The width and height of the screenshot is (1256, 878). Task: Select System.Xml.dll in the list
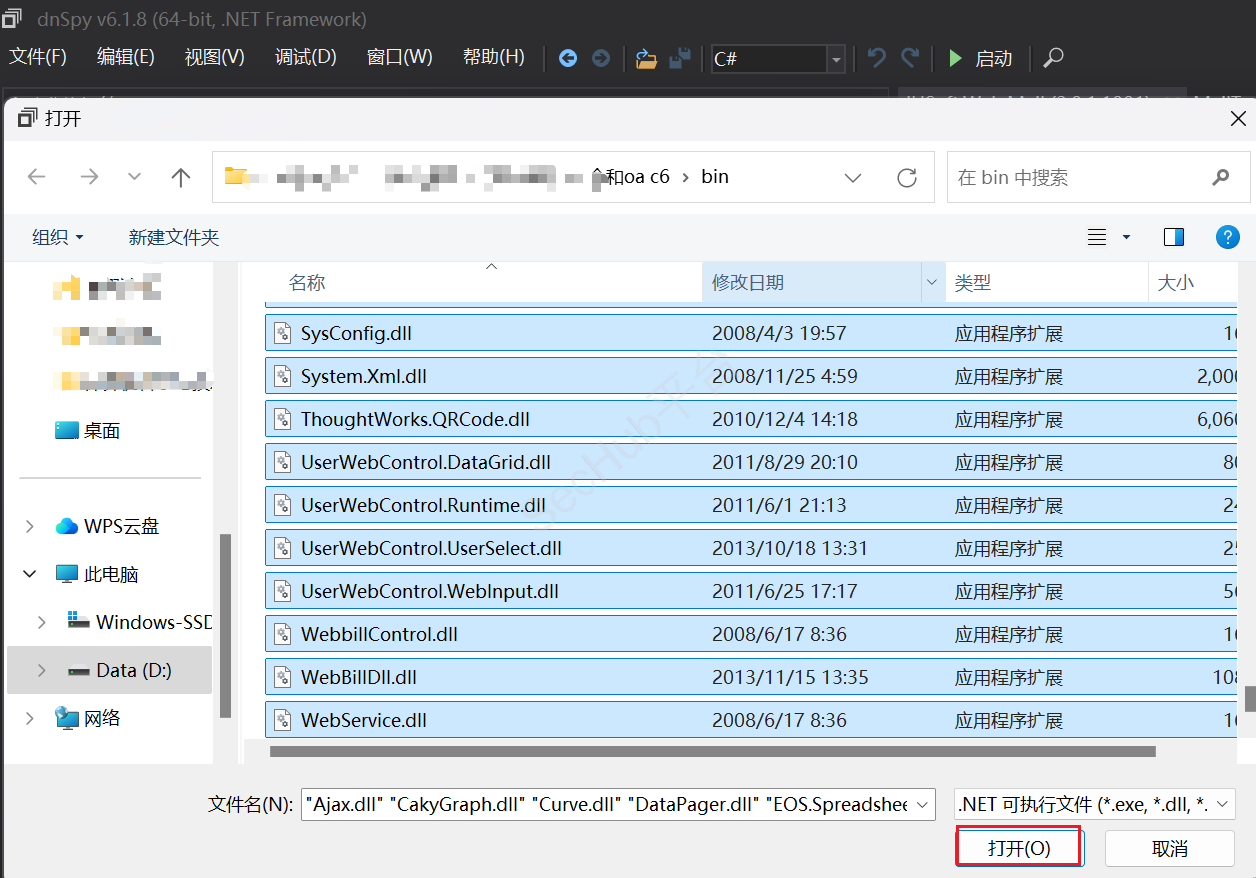pos(750,376)
